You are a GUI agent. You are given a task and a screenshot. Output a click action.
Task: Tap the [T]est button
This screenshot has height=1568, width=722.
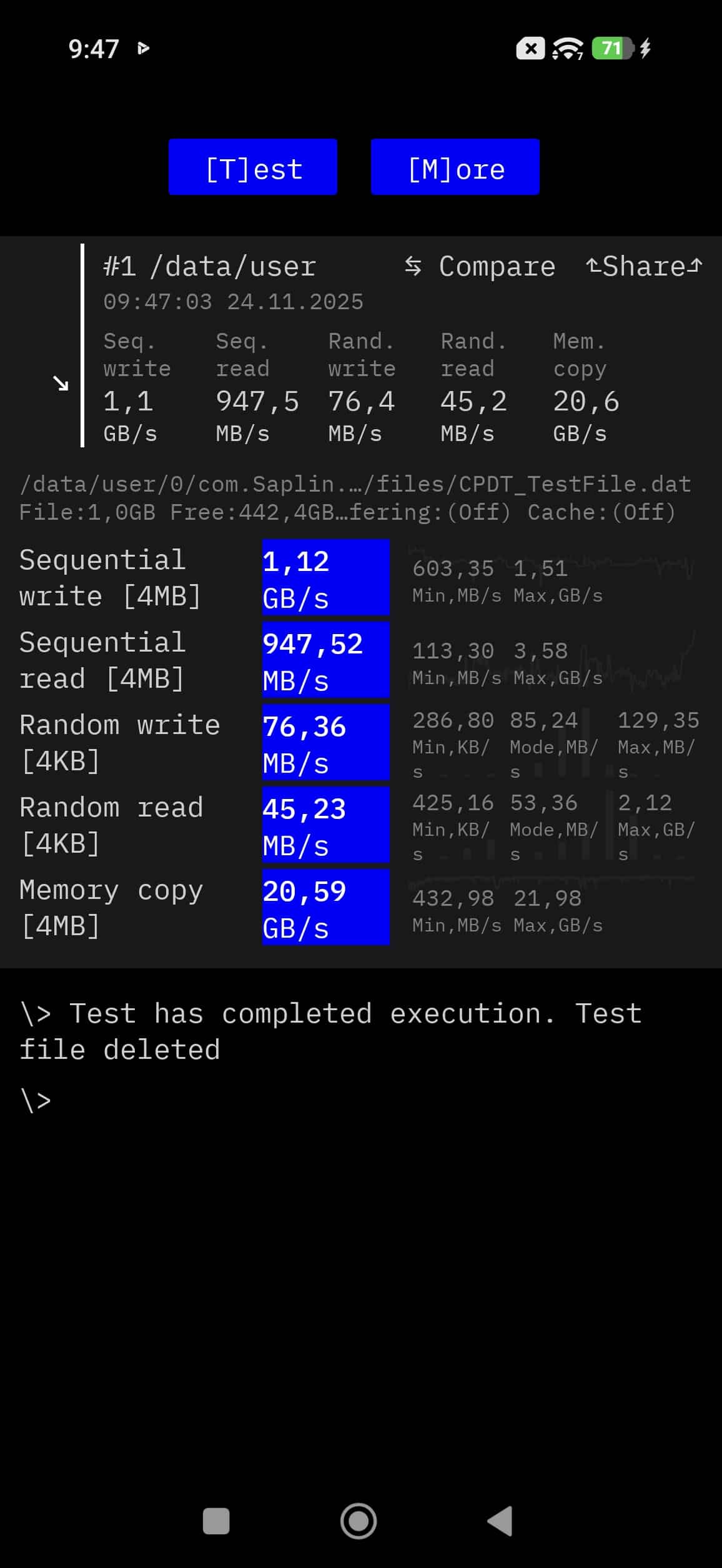[253, 167]
